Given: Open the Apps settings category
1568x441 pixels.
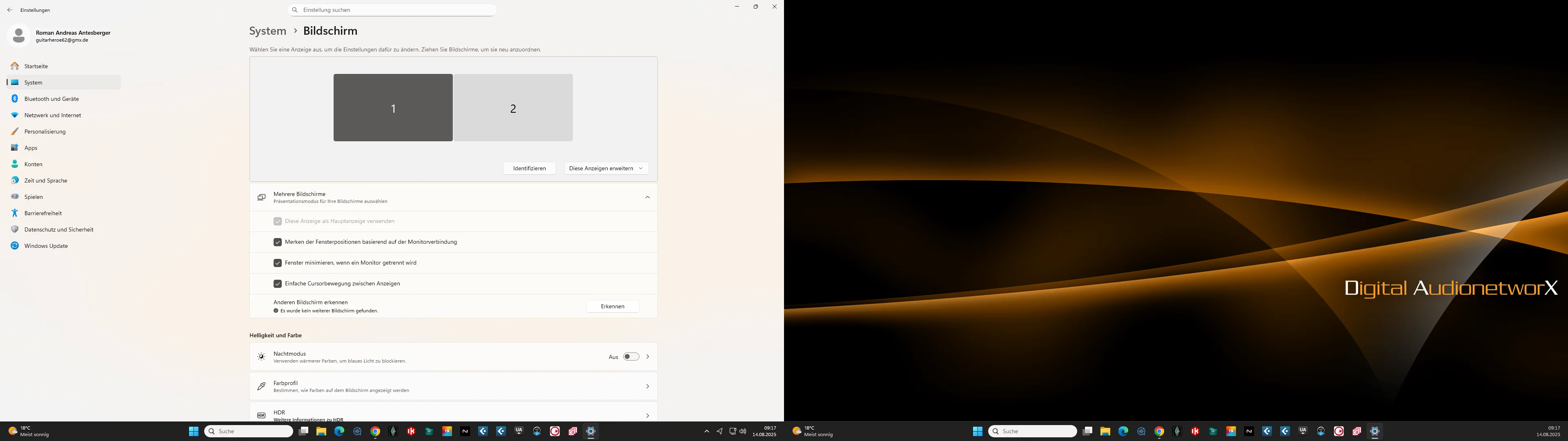Looking at the screenshot, I should (63, 148).
